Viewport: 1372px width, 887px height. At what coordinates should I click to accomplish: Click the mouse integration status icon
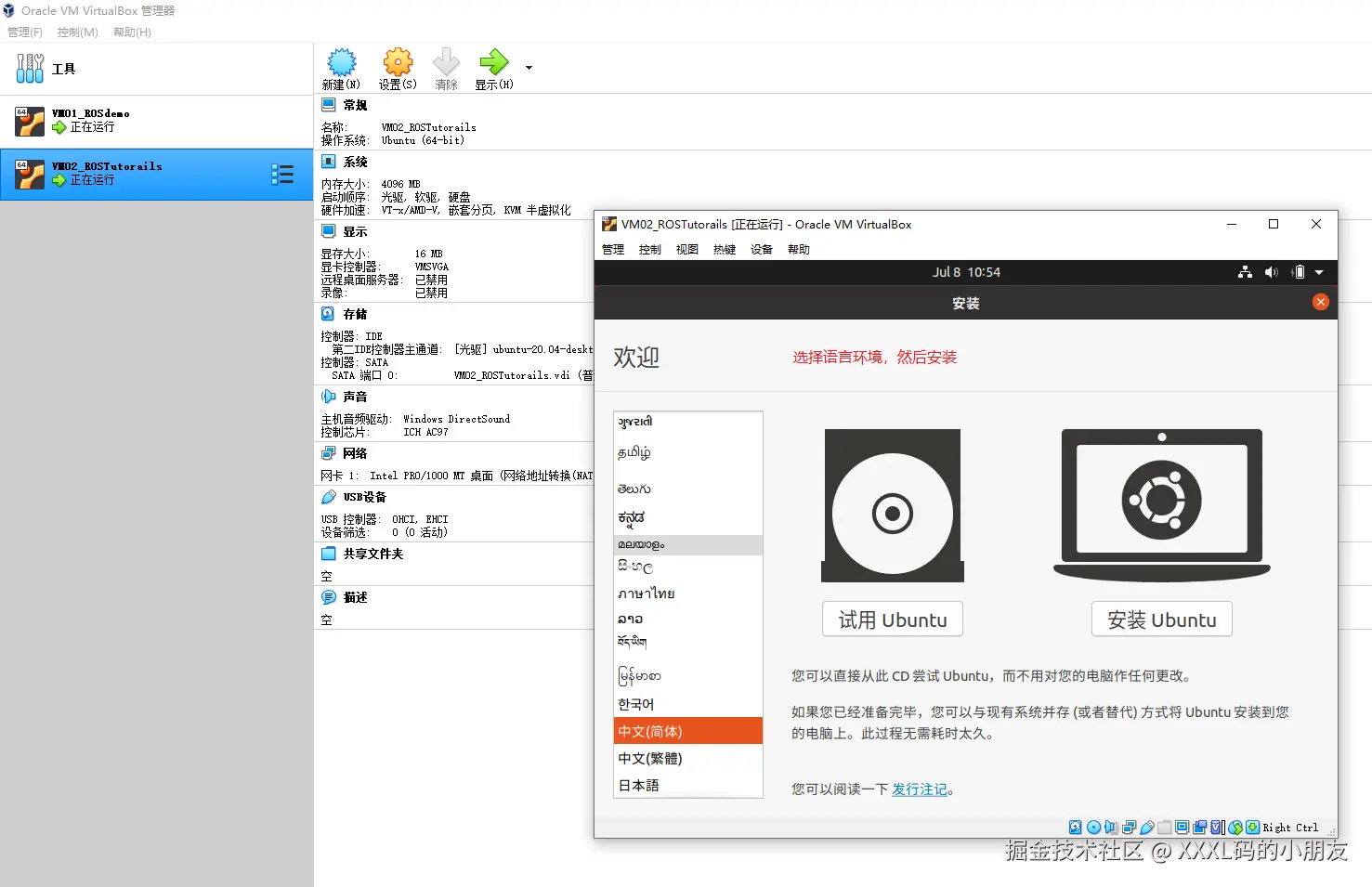1235,827
